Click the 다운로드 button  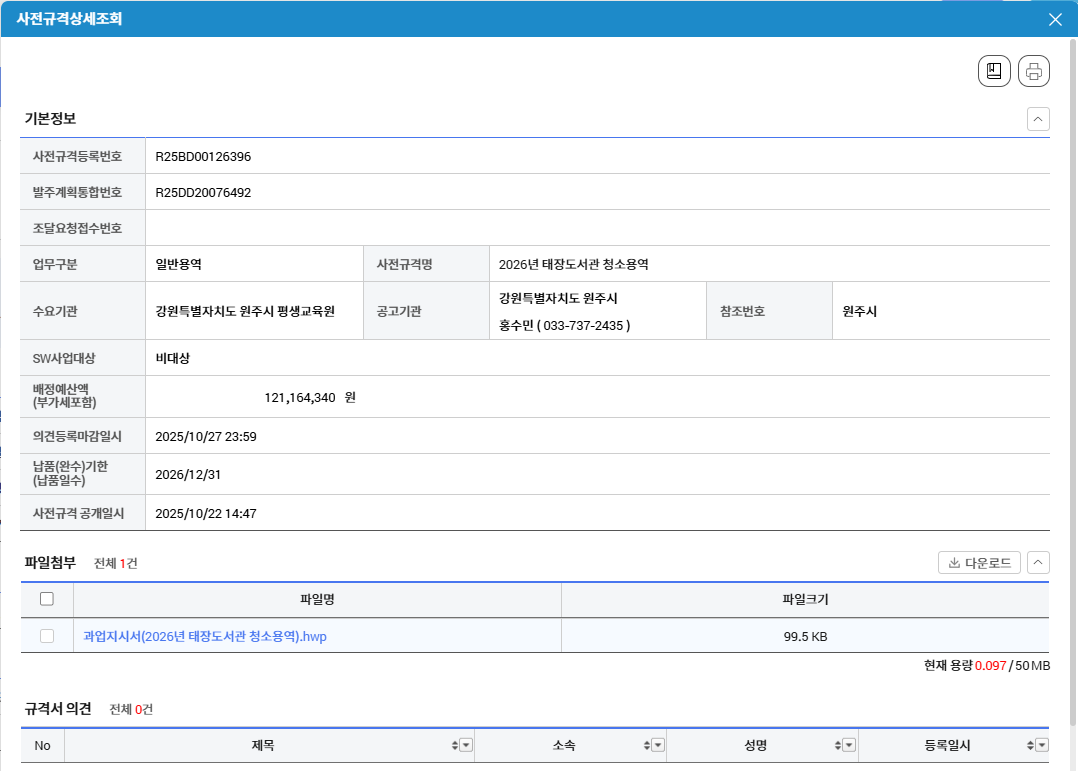[x=979, y=563]
